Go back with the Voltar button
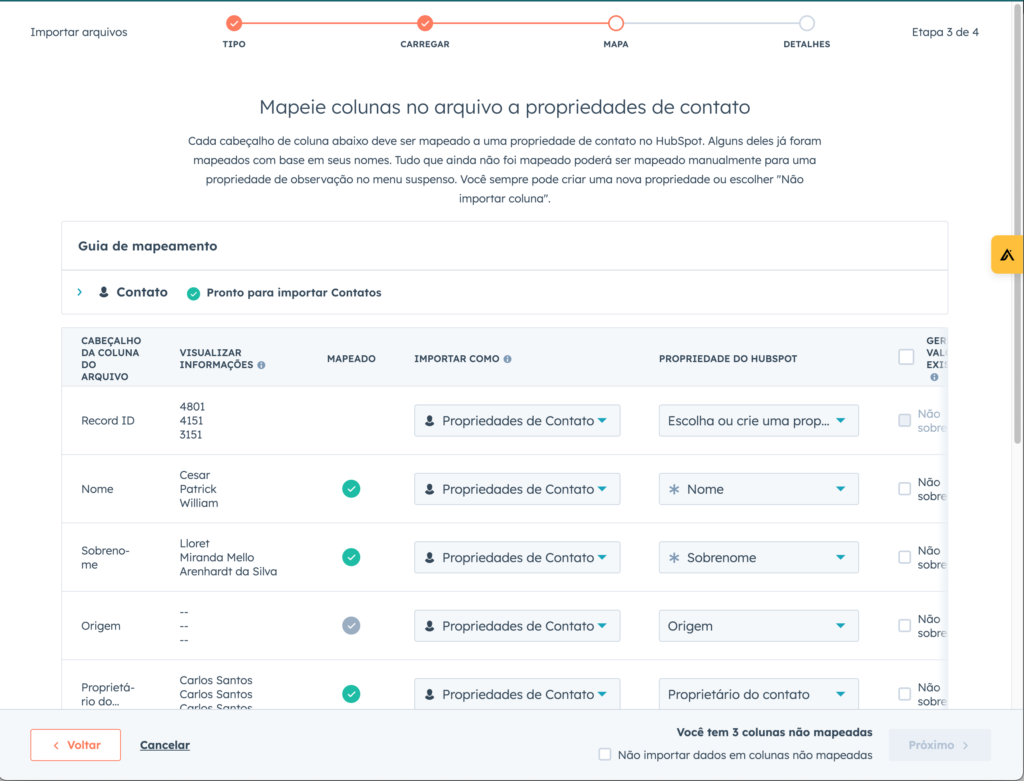This screenshot has width=1024, height=781. pyautogui.click(x=76, y=745)
